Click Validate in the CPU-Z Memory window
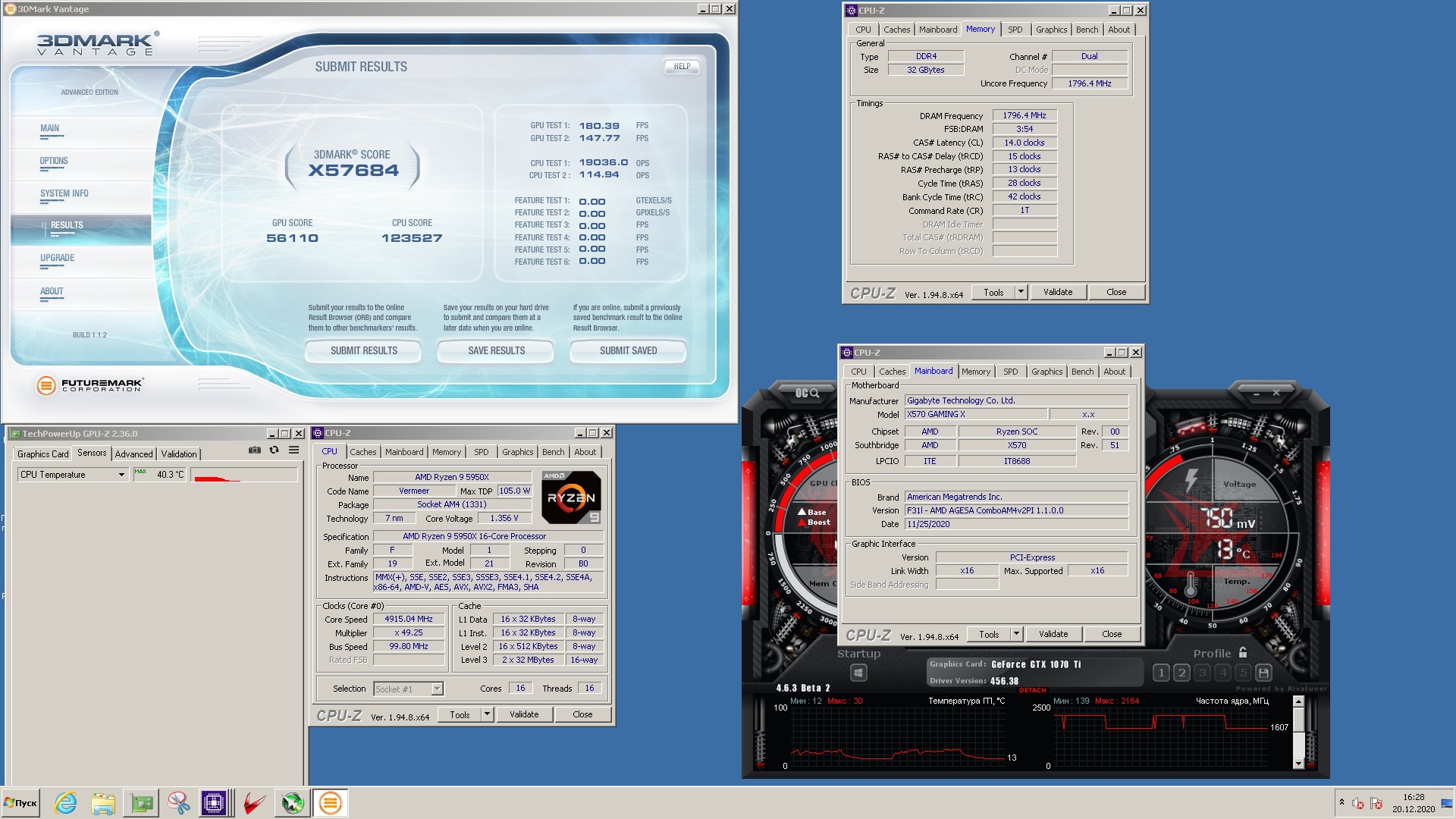 (1058, 292)
